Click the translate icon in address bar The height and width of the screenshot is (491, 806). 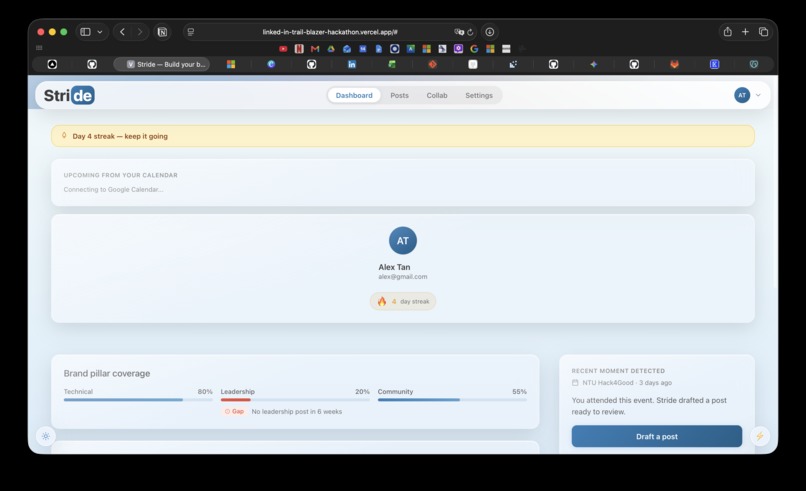tap(459, 32)
